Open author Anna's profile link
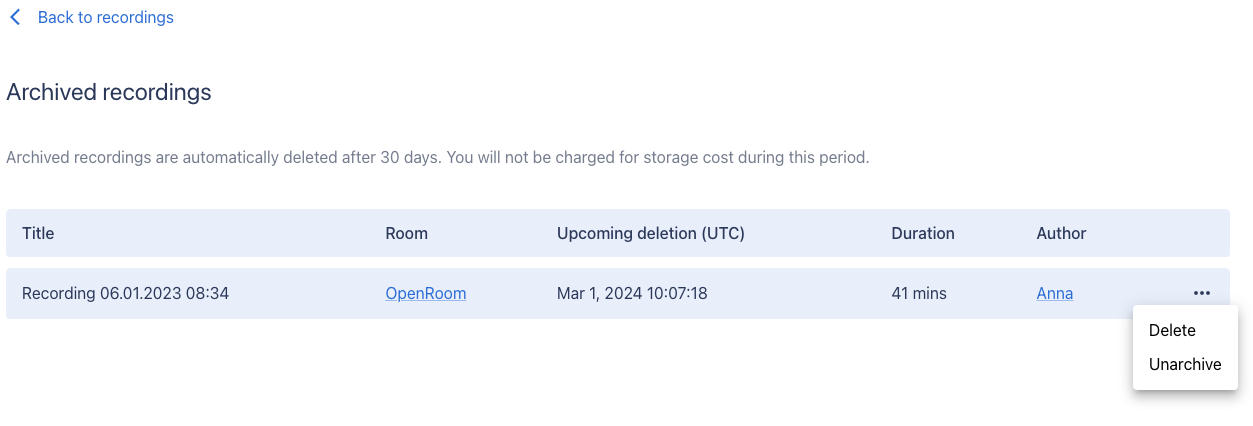Image resolution: width=1253 pixels, height=426 pixels. (1054, 293)
